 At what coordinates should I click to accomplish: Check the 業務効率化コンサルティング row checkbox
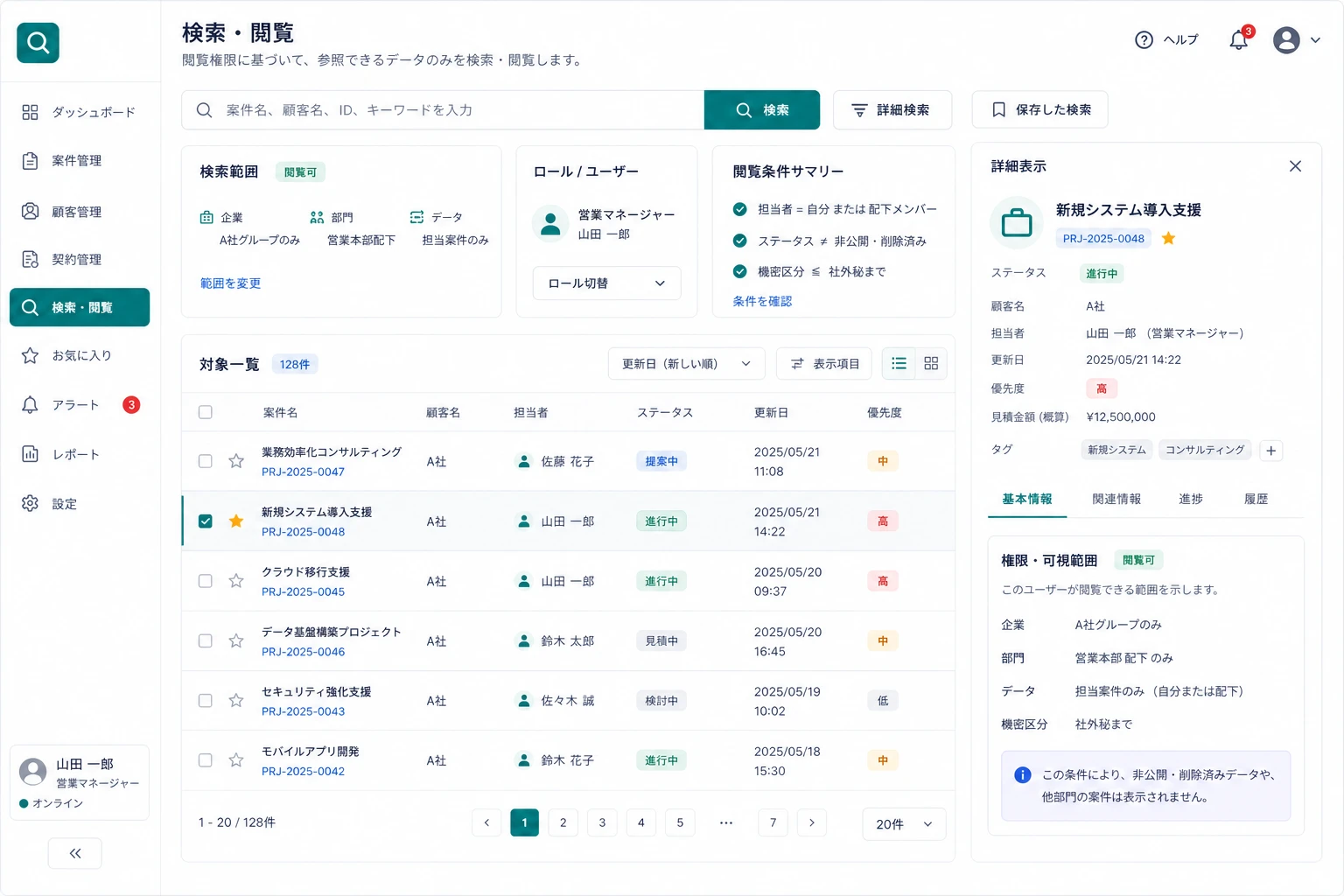coord(206,461)
